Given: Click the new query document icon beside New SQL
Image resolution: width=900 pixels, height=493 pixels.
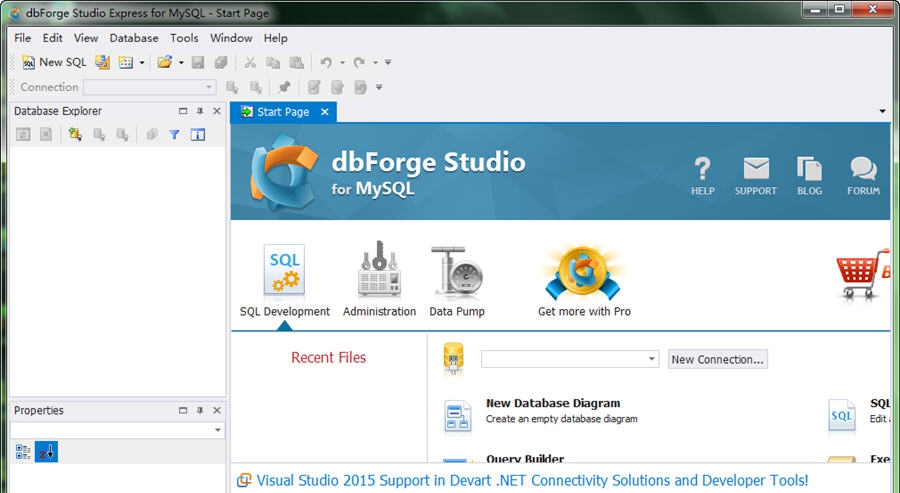Looking at the screenshot, I should click(102, 62).
